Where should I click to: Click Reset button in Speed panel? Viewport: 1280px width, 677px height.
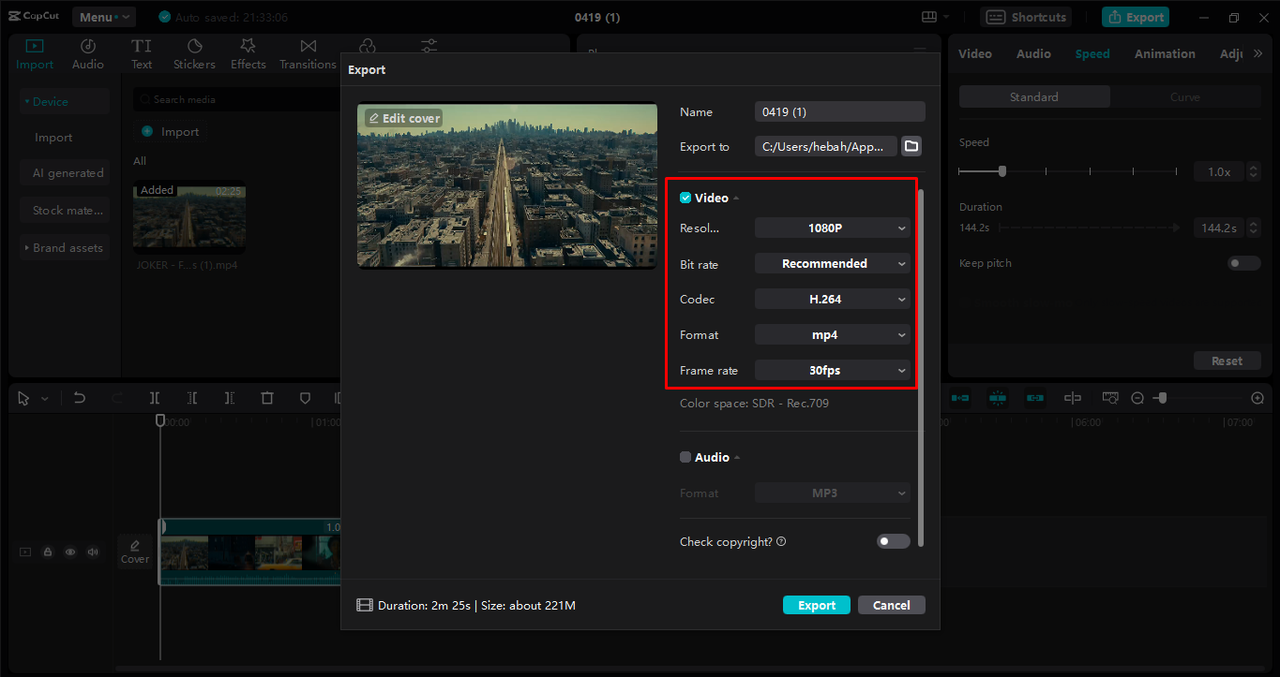[1227, 361]
